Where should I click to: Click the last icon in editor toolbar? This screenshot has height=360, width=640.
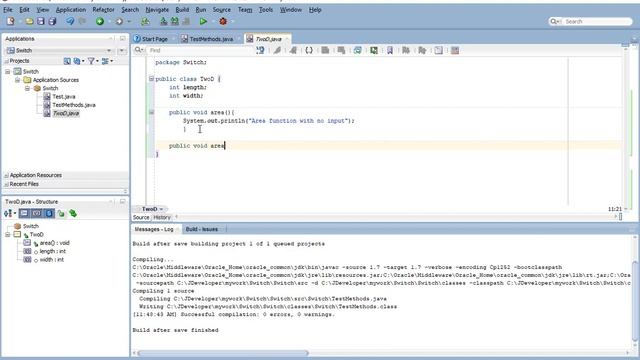point(455,50)
